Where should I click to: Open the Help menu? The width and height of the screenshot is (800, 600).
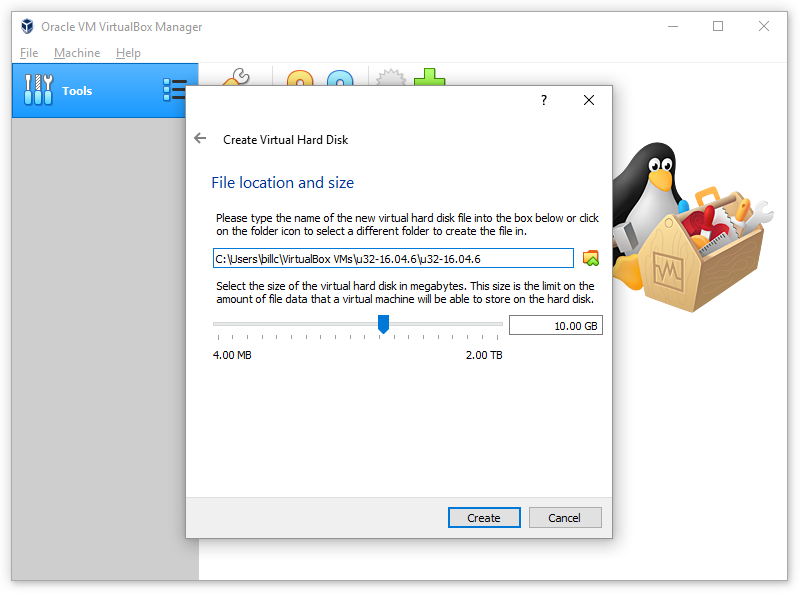128,53
